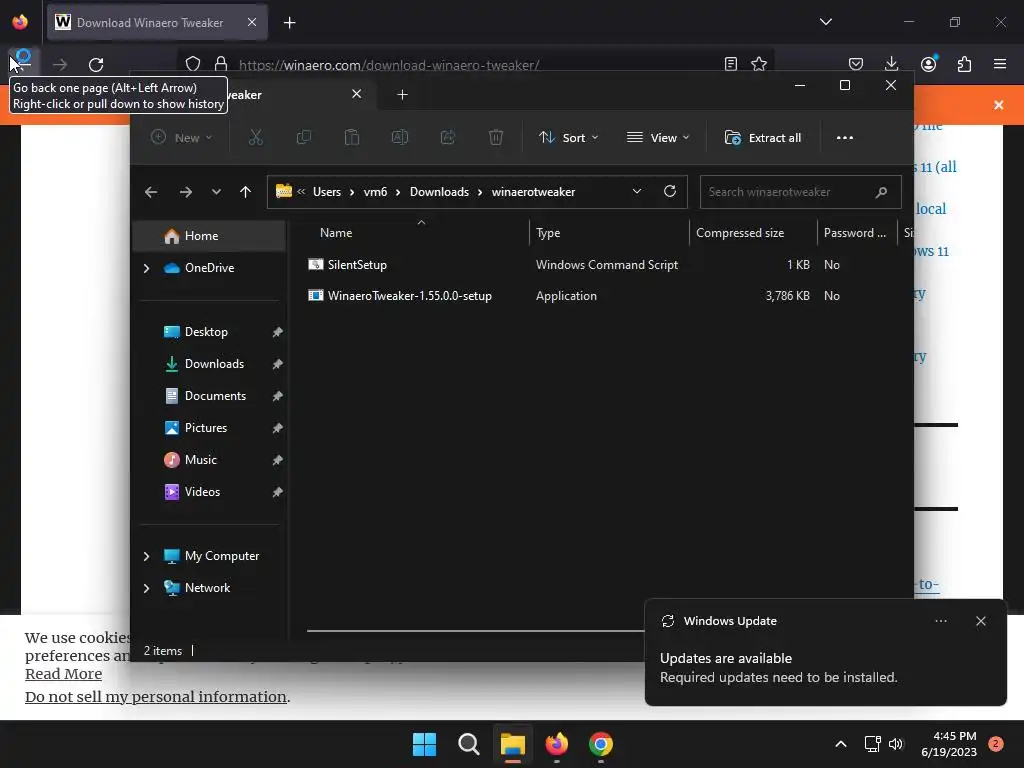
Task: Toggle Firefox reader view icon
Action: coord(731,64)
